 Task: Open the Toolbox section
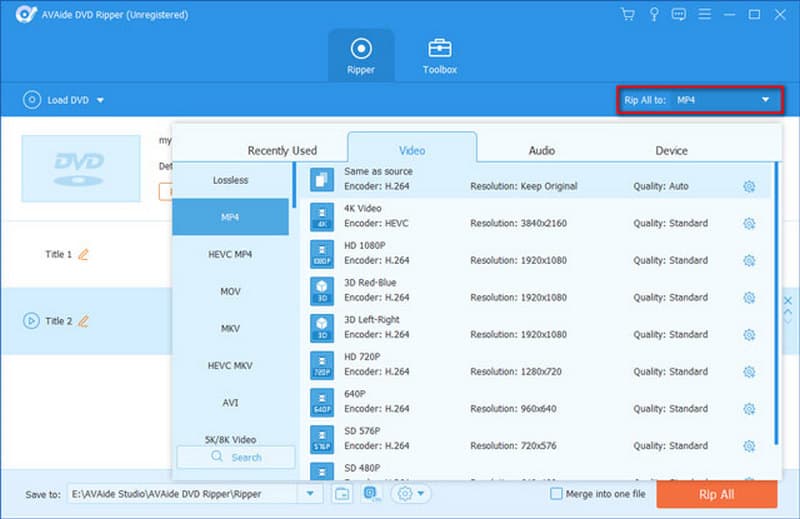439,56
